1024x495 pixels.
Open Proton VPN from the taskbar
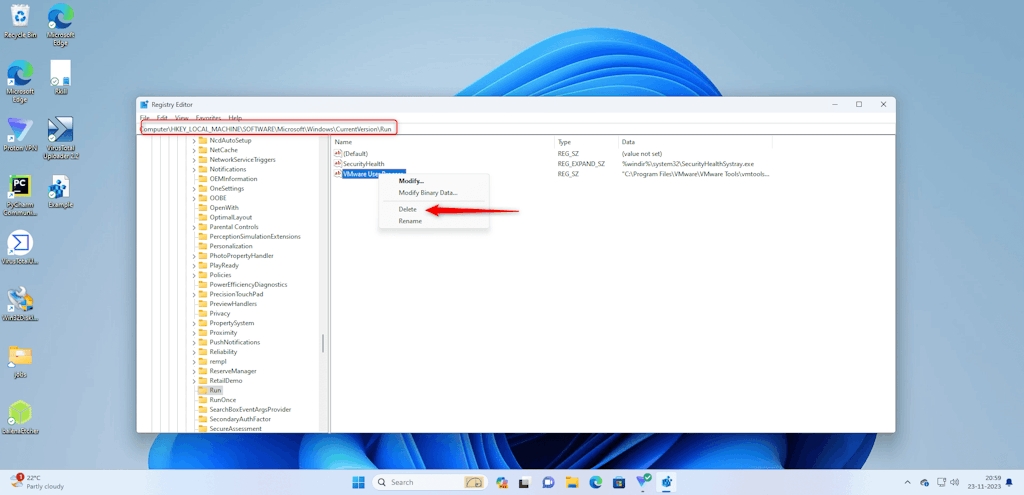(643, 482)
